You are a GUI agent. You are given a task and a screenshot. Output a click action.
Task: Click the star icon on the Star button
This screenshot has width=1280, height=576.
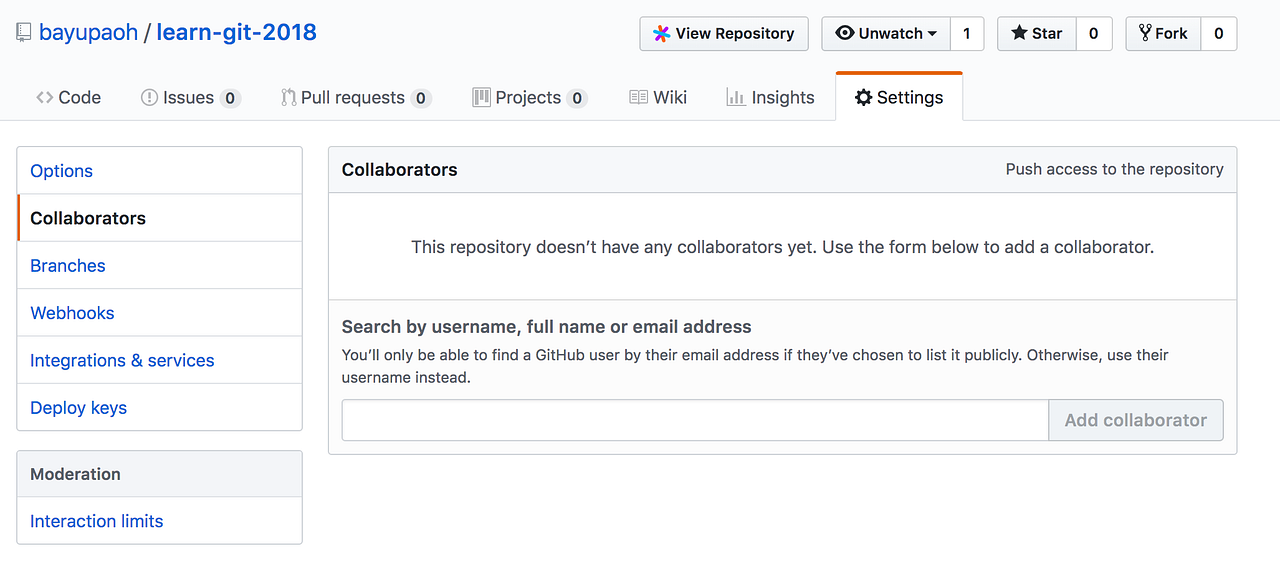click(x=1018, y=33)
